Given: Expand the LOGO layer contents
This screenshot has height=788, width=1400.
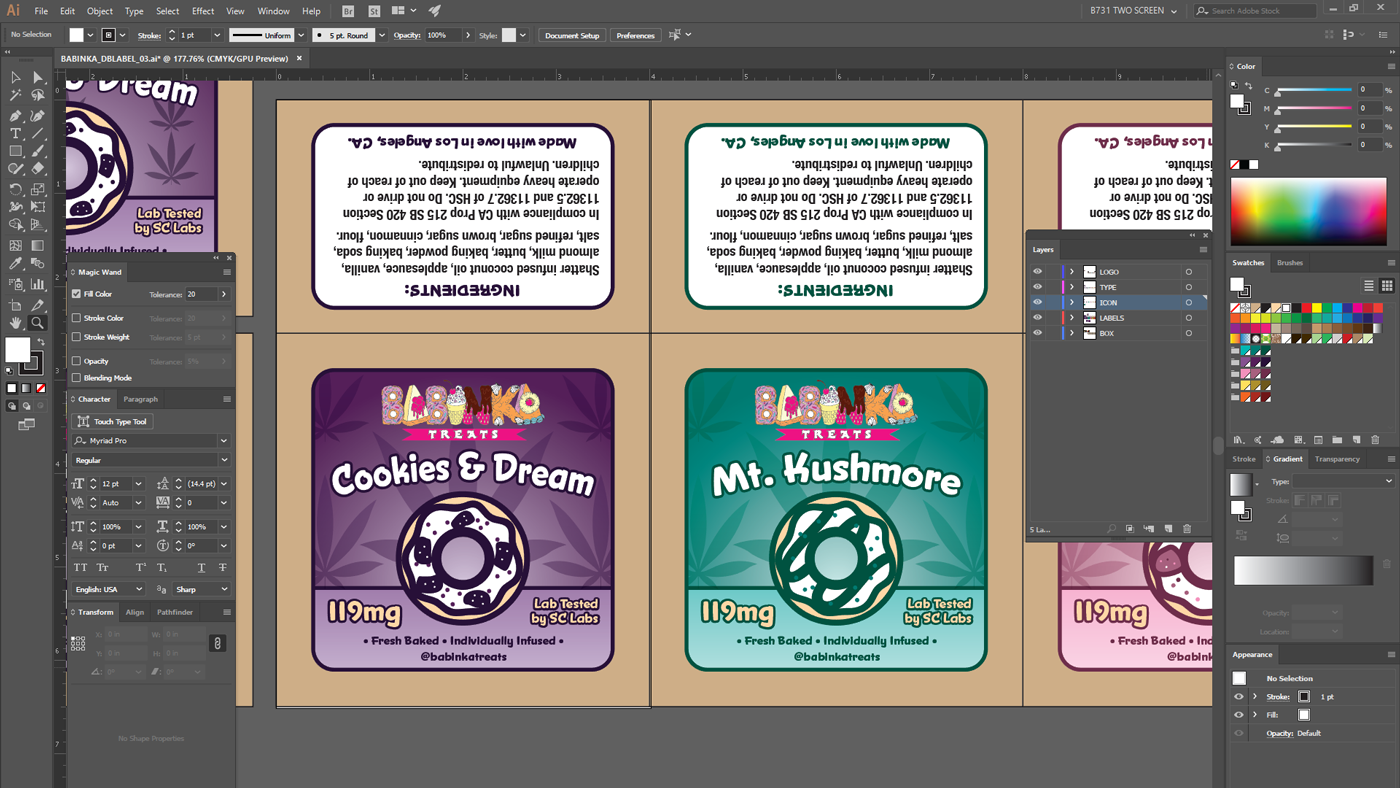Looking at the screenshot, I should click(x=1072, y=272).
